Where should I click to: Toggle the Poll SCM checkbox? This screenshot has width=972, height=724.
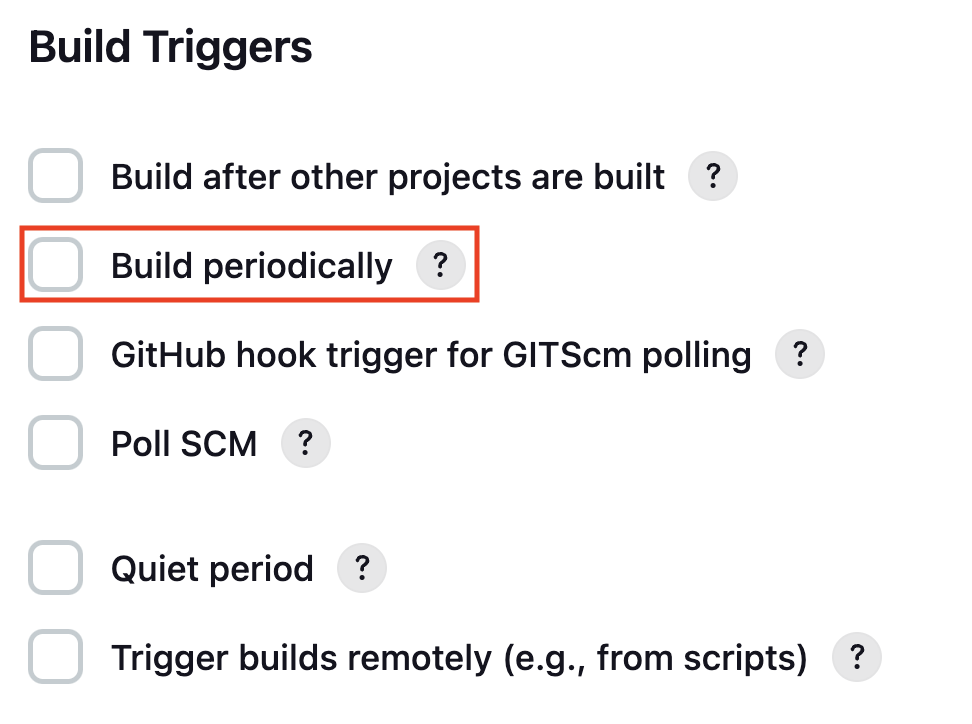tap(55, 443)
